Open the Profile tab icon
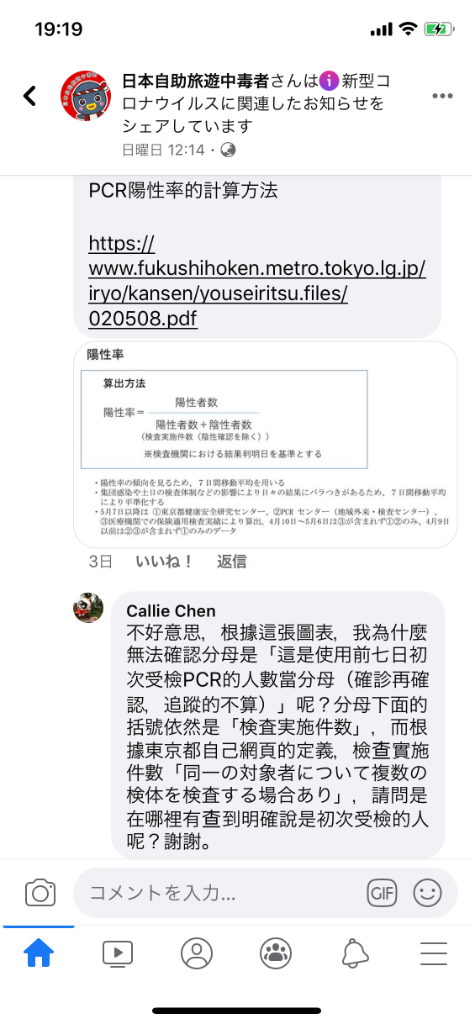Image resolution: width=473 pixels, height=1024 pixels. (x=197, y=954)
